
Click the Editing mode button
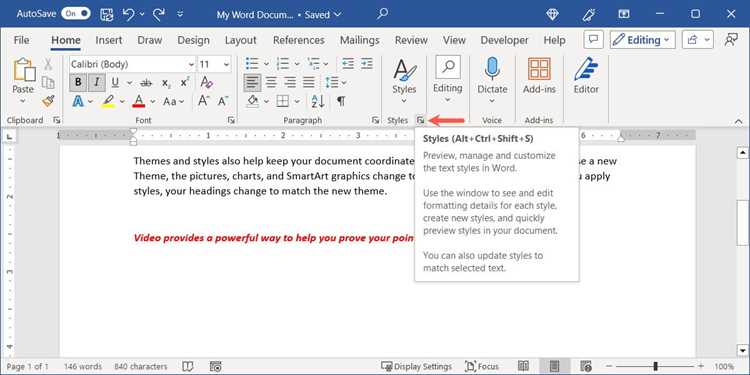click(642, 40)
